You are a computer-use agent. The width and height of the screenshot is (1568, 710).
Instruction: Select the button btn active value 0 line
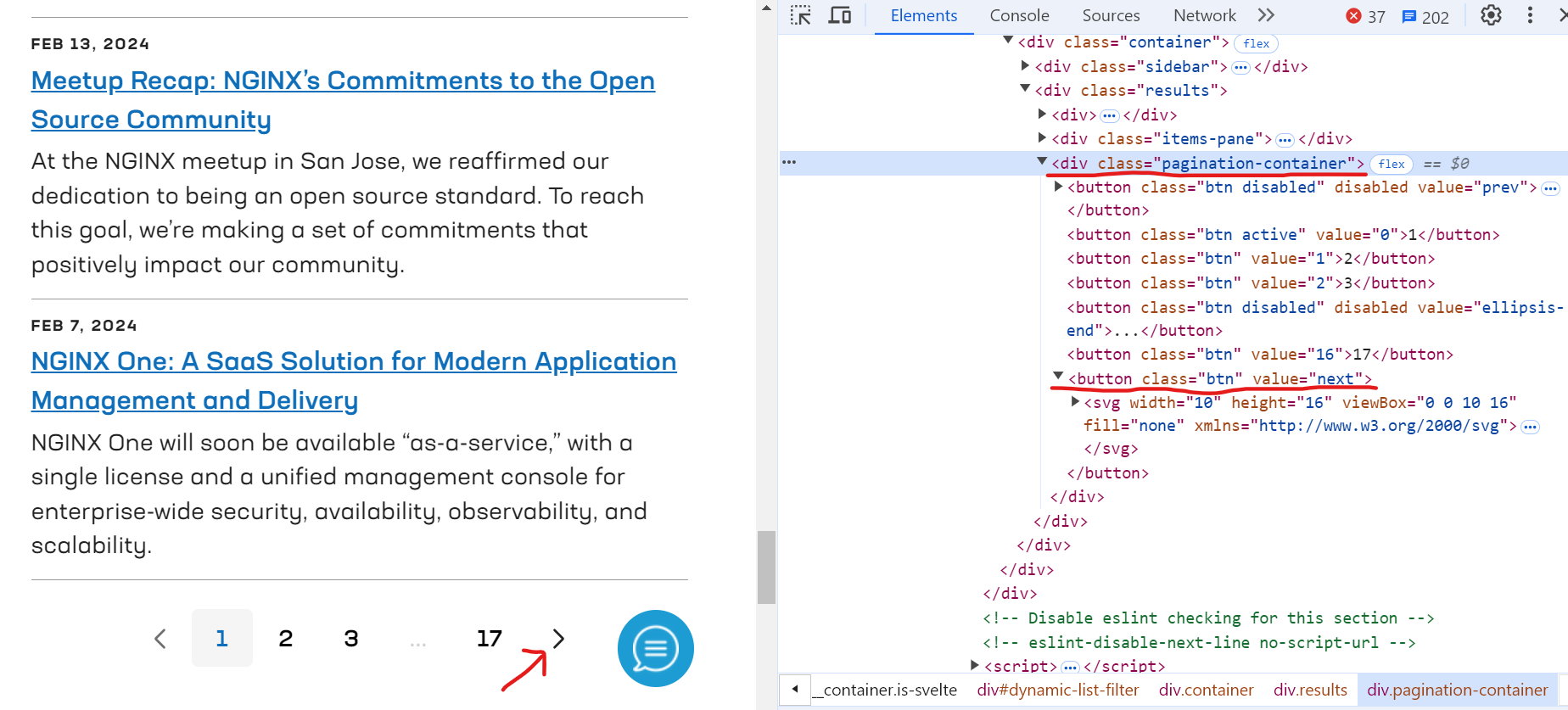coord(1283,235)
